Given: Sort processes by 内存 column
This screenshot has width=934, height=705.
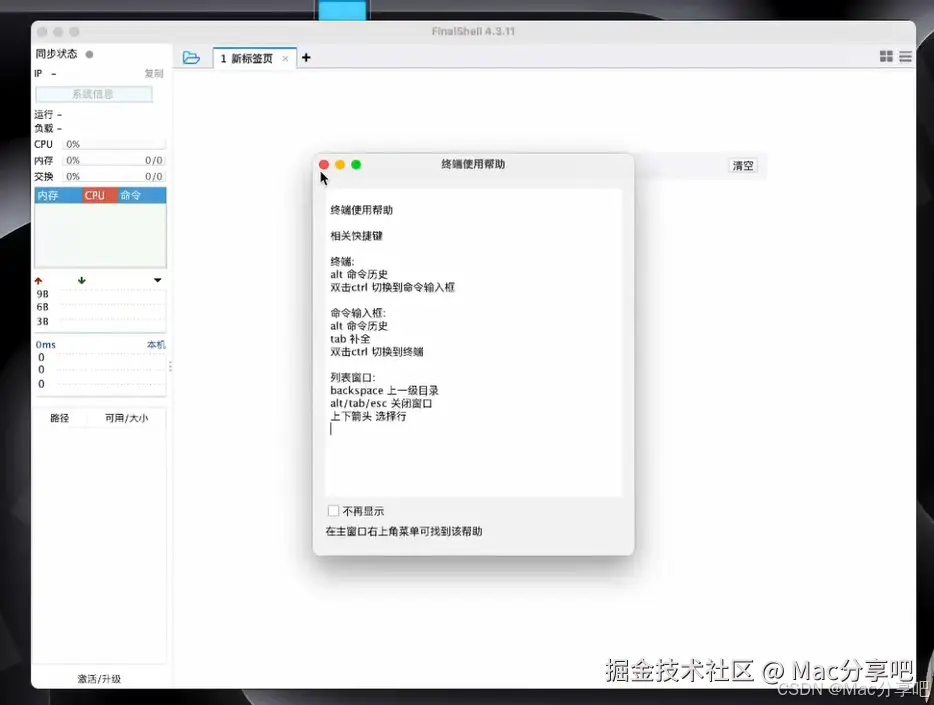Looking at the screenshot, I should [x=58, y=195].
